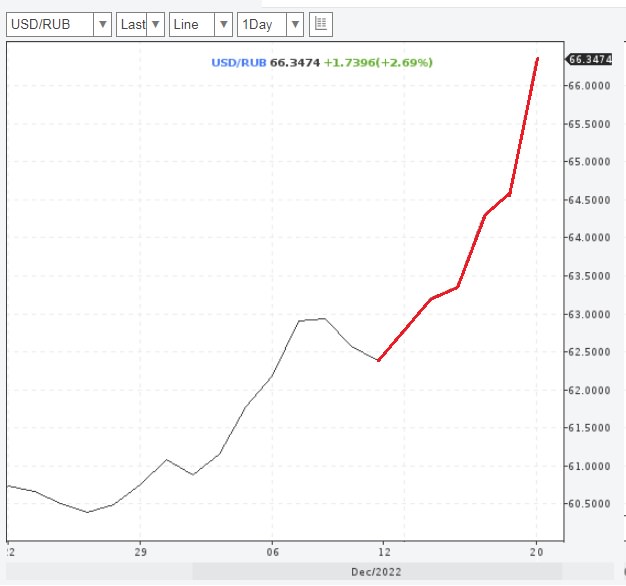Screen dimensions: 626x586
Task: Select the Last field label
Action: point(131,24)
